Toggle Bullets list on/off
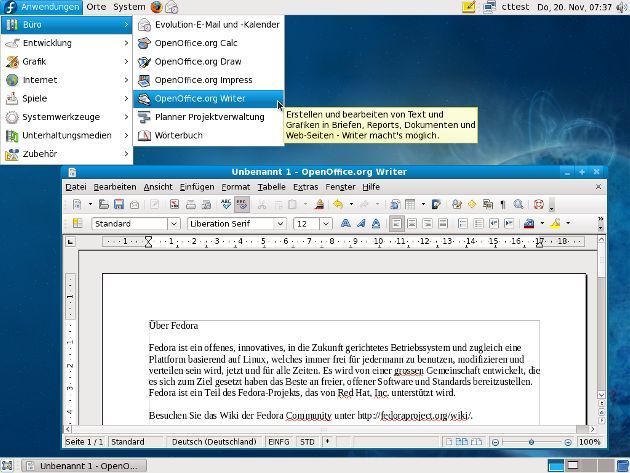This screenshot has height=473, width=630. tap(478, 223)
